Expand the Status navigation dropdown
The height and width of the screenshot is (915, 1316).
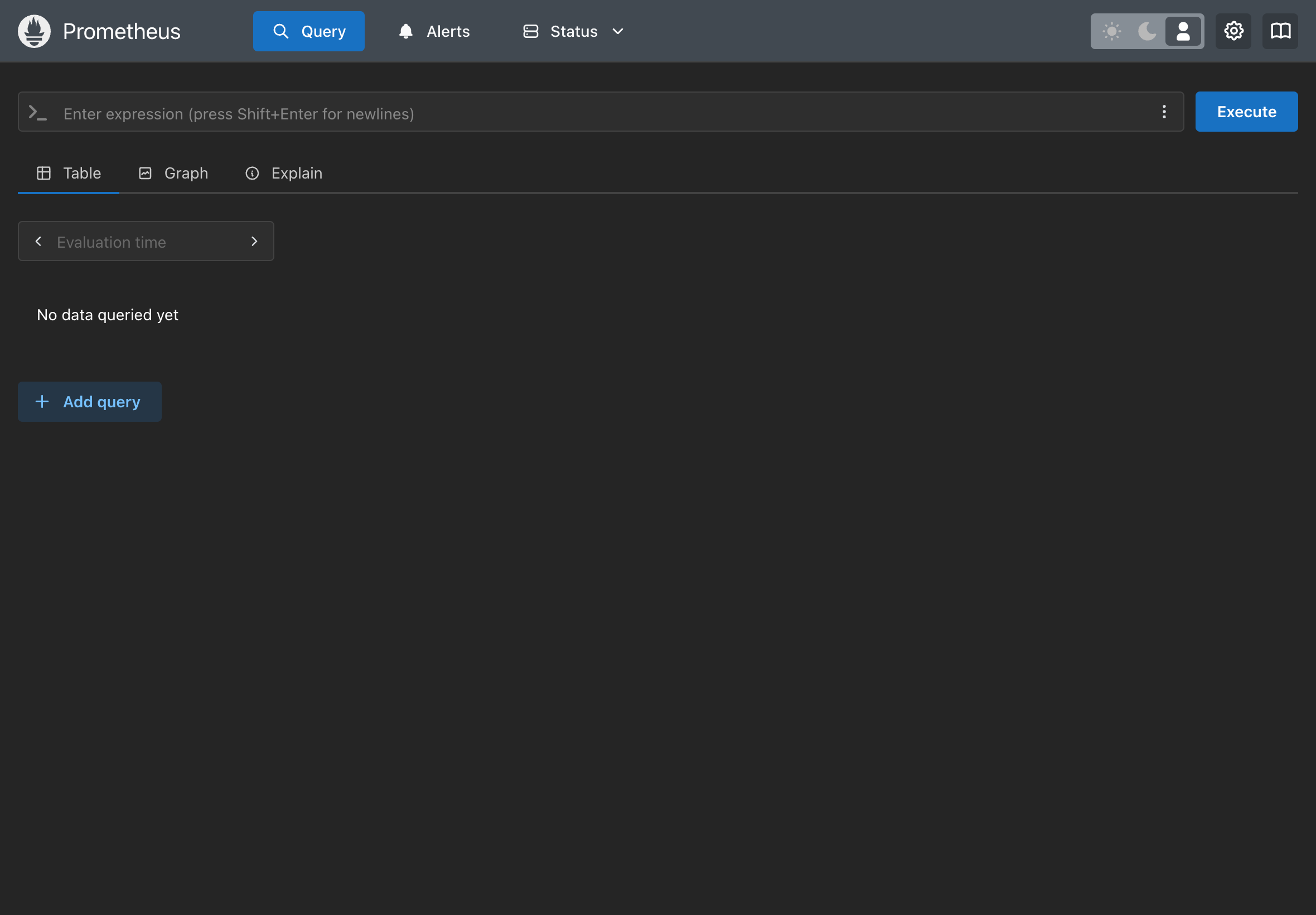(x=617, y=32)
